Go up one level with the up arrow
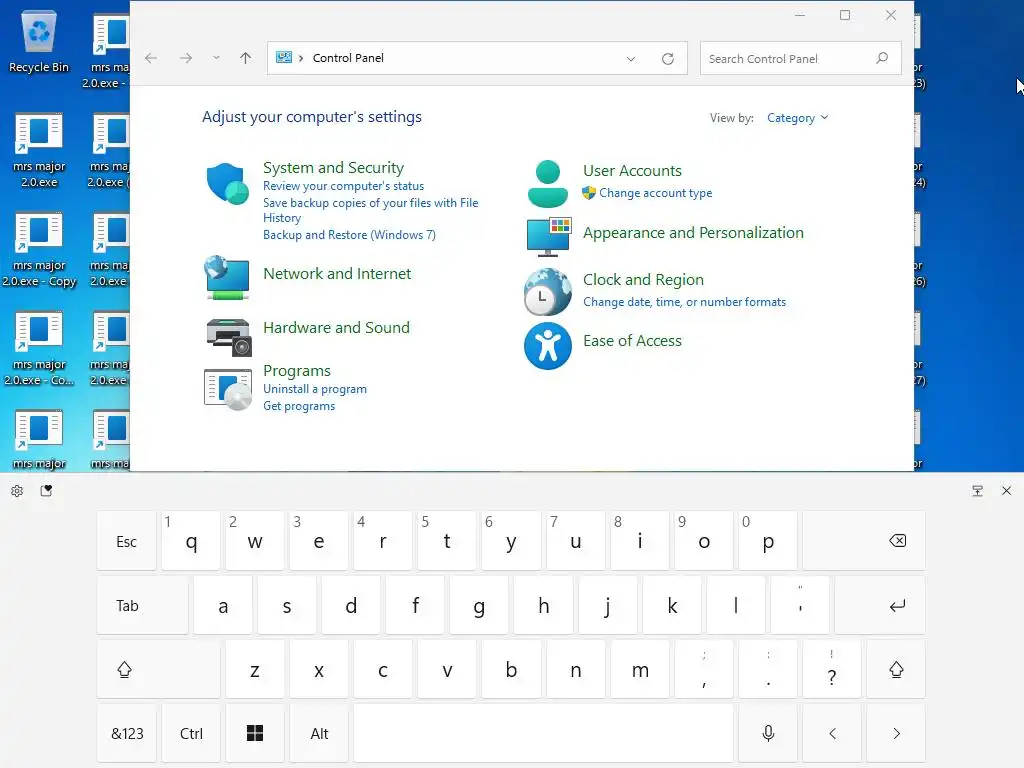Screen dimensions: 1024x768 click(246, 58)
